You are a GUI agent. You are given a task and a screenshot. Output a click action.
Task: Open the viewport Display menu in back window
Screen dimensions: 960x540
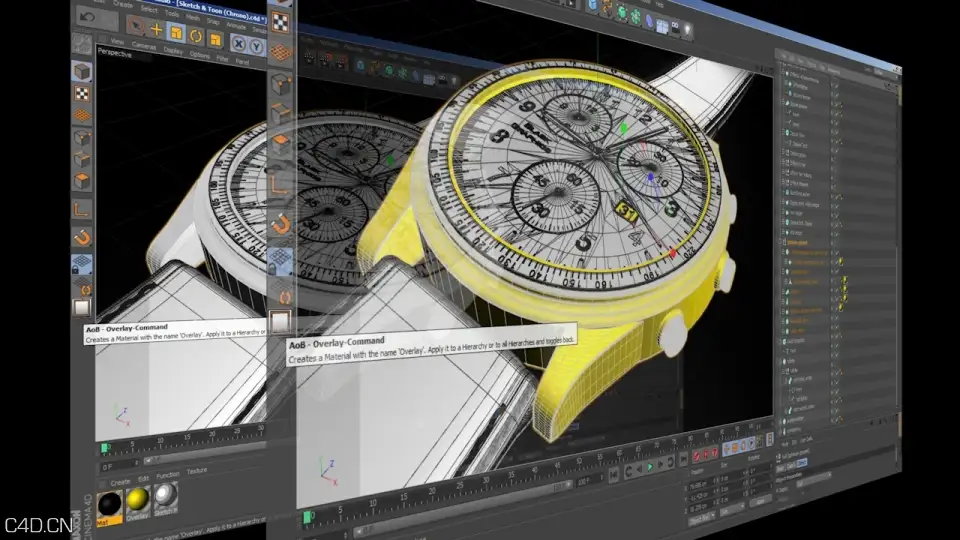click(173, 51)
